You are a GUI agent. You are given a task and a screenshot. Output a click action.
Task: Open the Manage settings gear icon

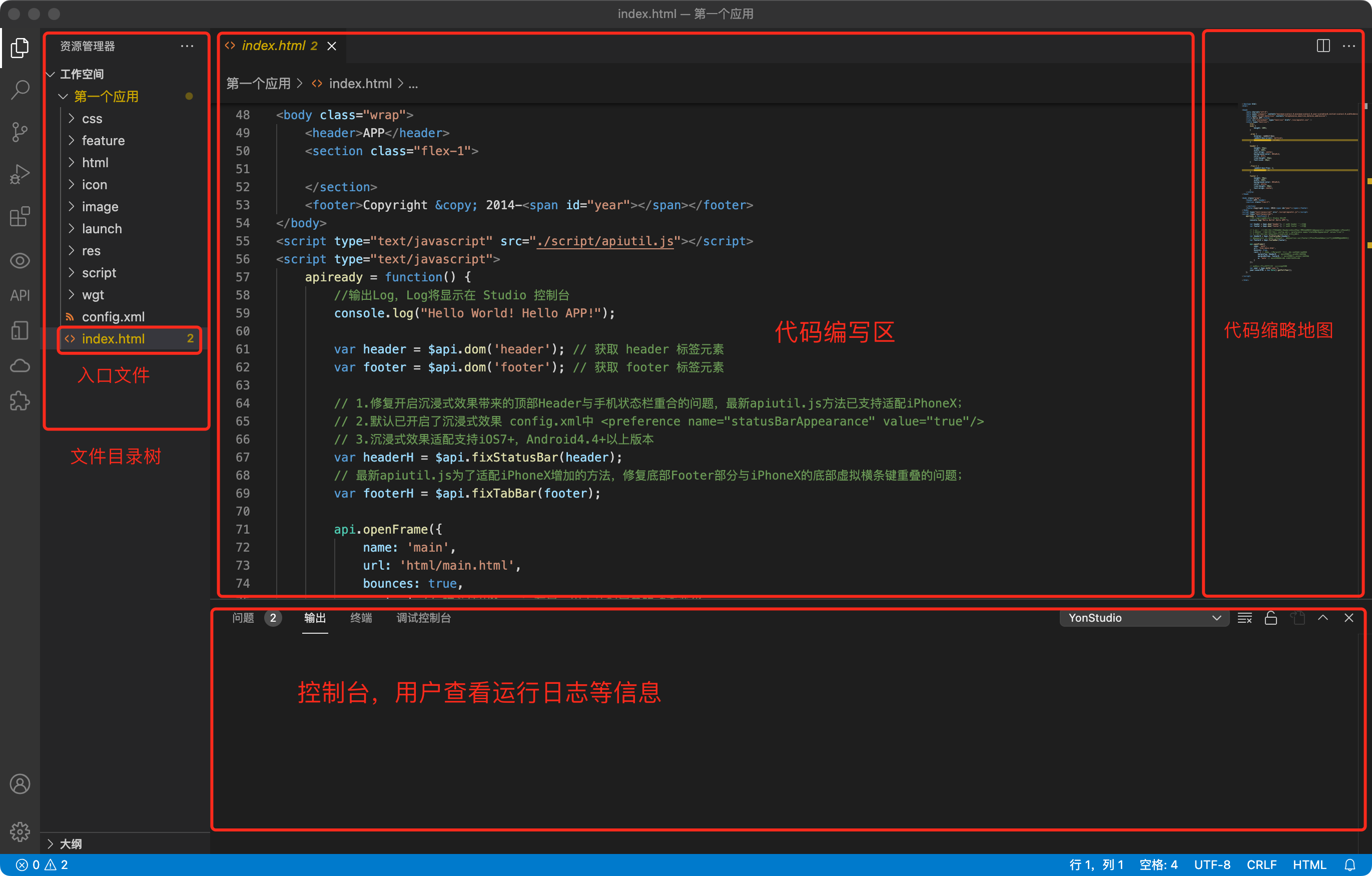(x=20, y=831)
